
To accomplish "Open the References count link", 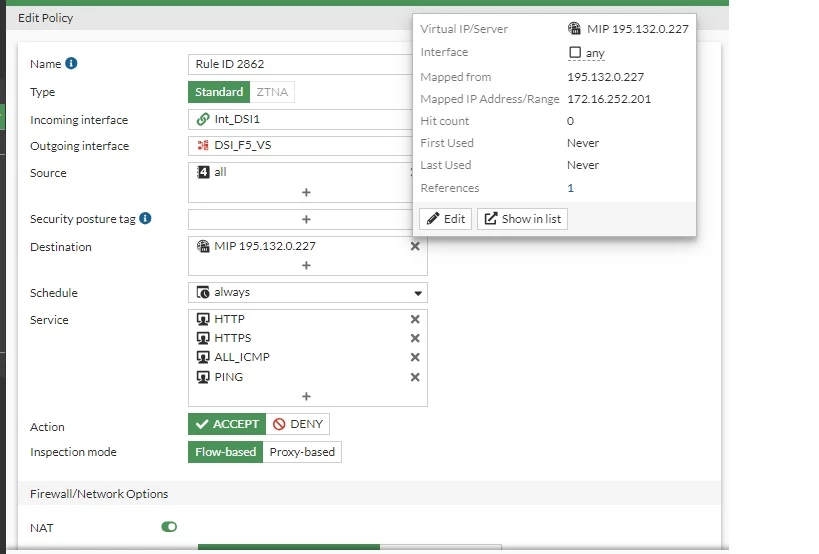I will pos(570,188).
